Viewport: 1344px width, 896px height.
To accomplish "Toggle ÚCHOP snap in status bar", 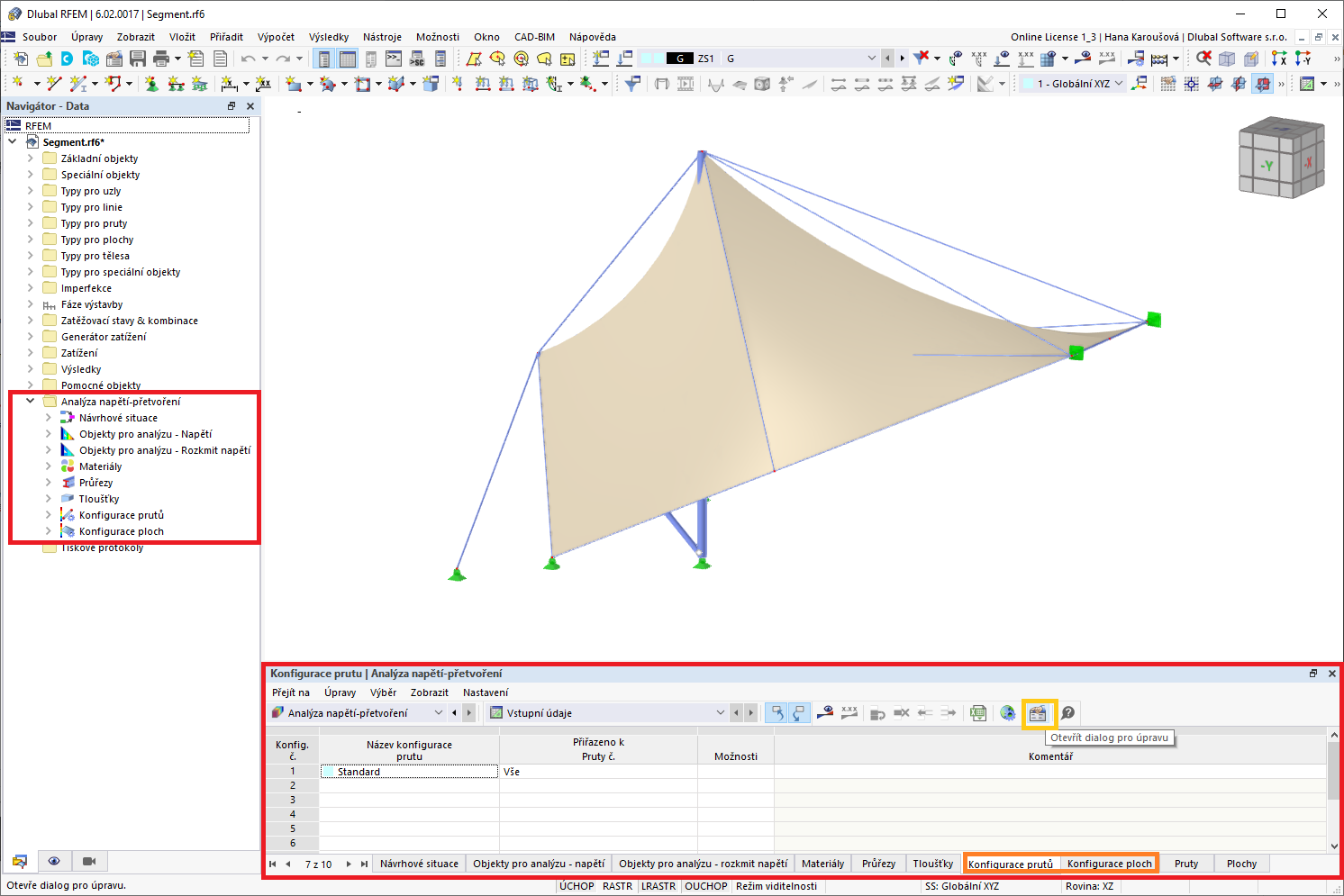I will pos(577,886).
